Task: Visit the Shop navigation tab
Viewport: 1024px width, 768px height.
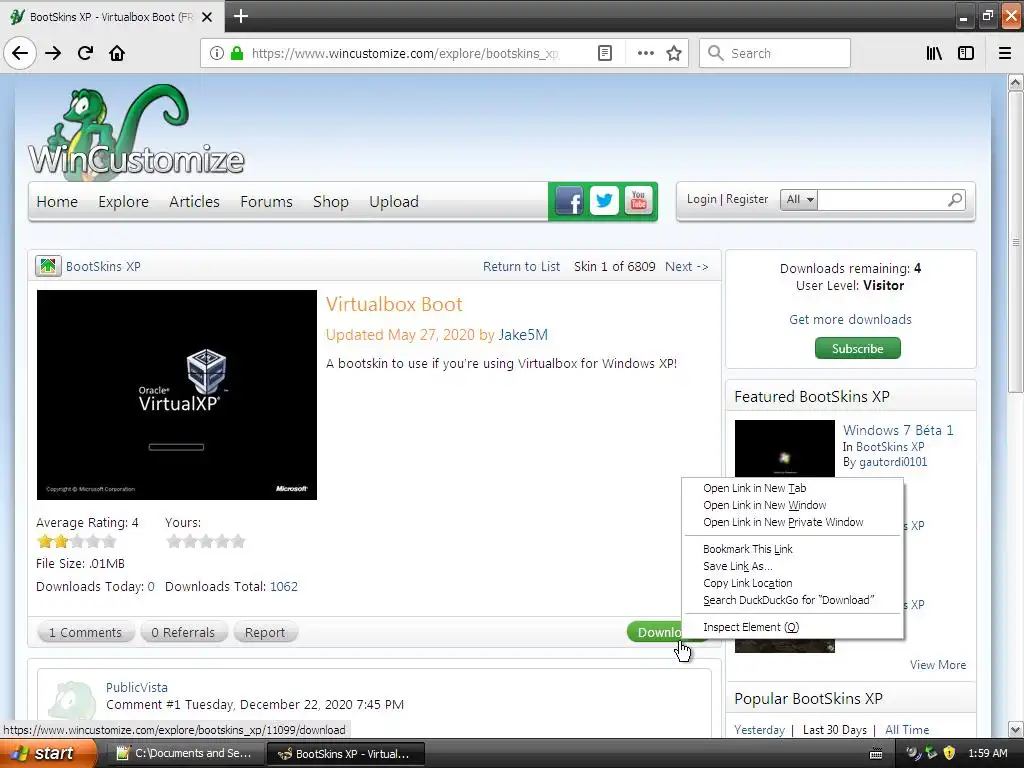Action: pyautogui.click(x=330, y=201)
